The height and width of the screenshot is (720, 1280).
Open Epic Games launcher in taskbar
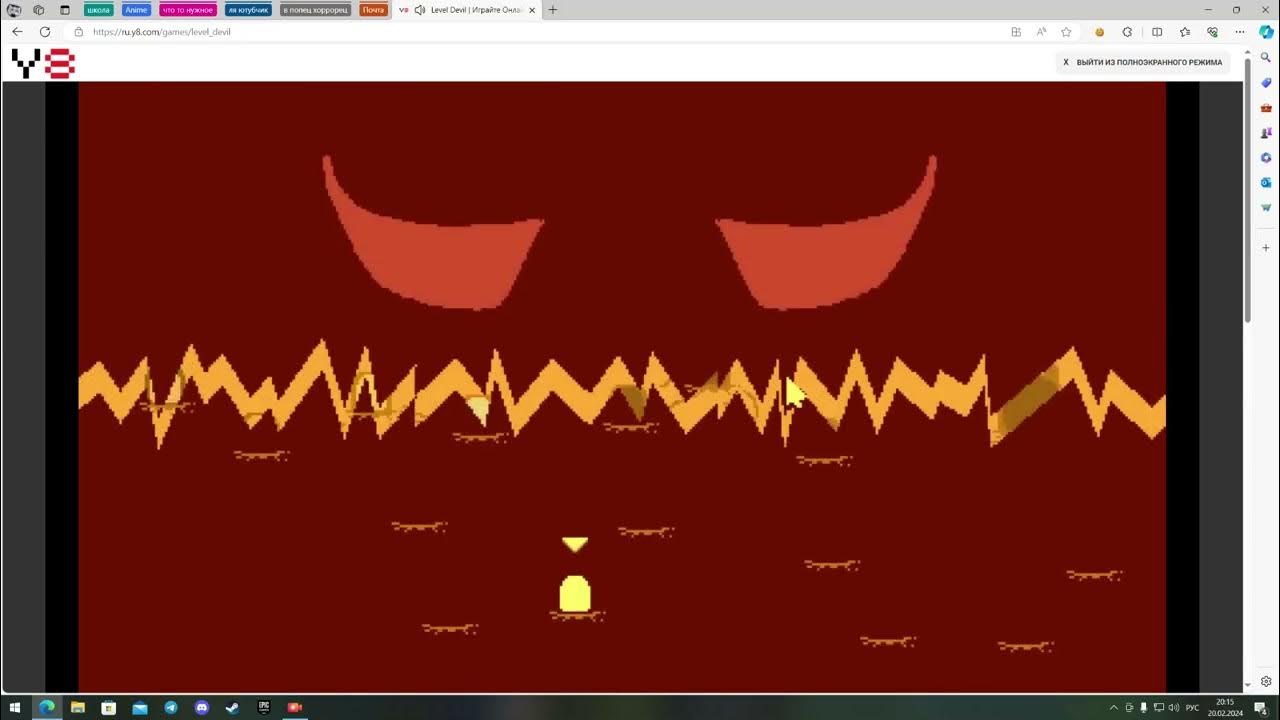(x=264, y=708)
